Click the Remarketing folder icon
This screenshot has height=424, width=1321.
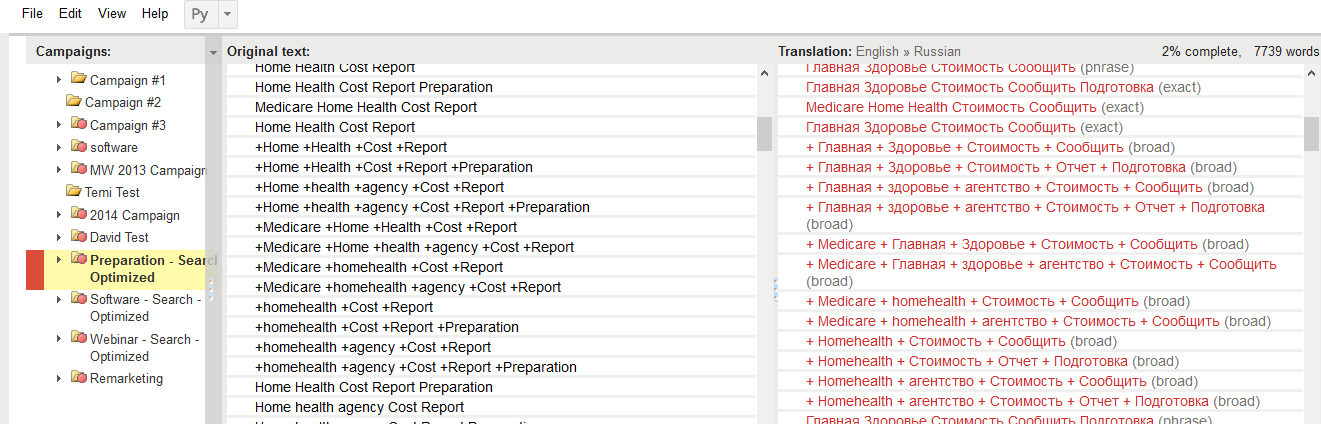[79, 378]
